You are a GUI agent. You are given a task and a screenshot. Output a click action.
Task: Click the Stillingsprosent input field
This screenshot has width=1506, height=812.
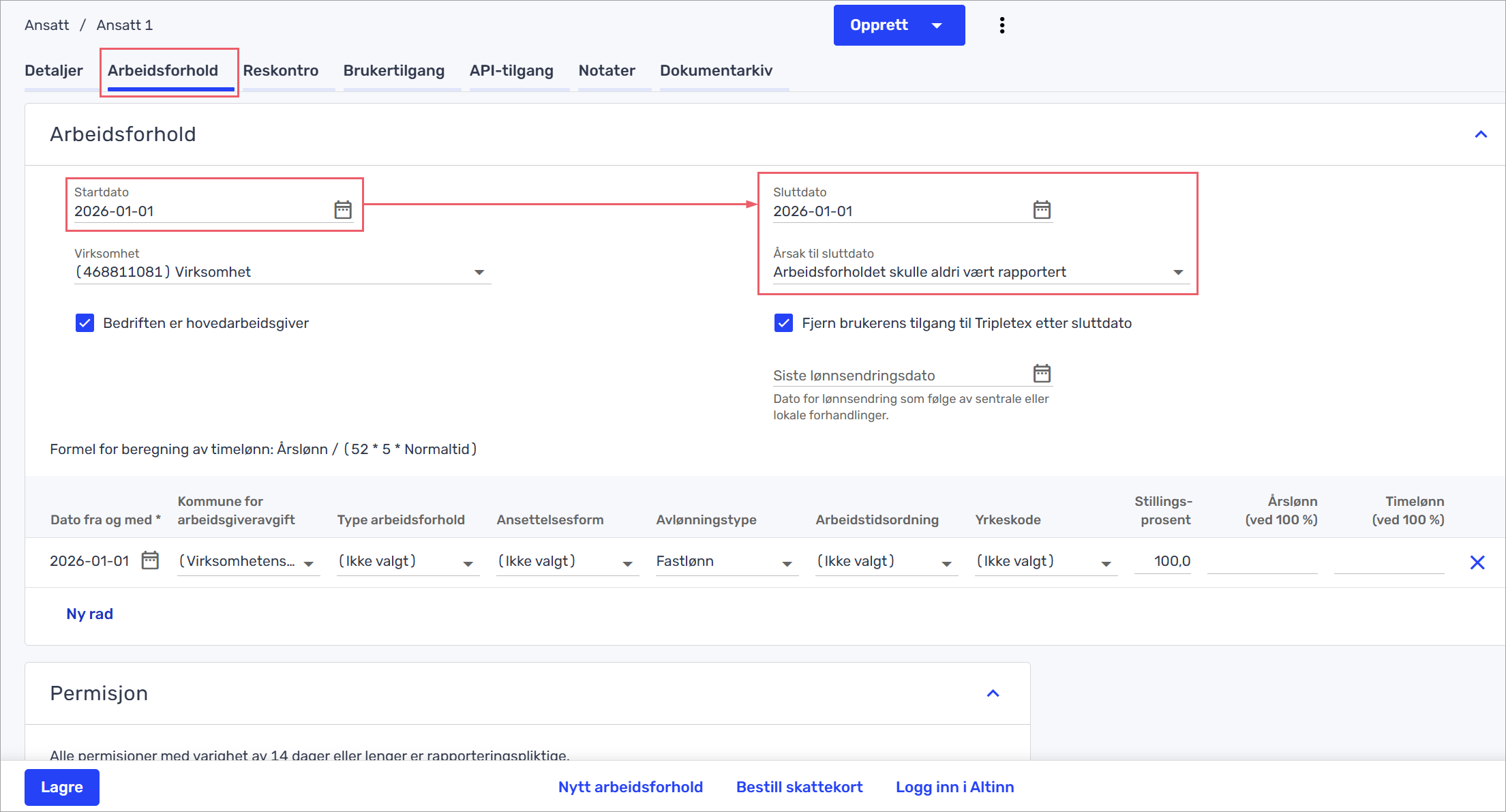(x=1163, y=561)
